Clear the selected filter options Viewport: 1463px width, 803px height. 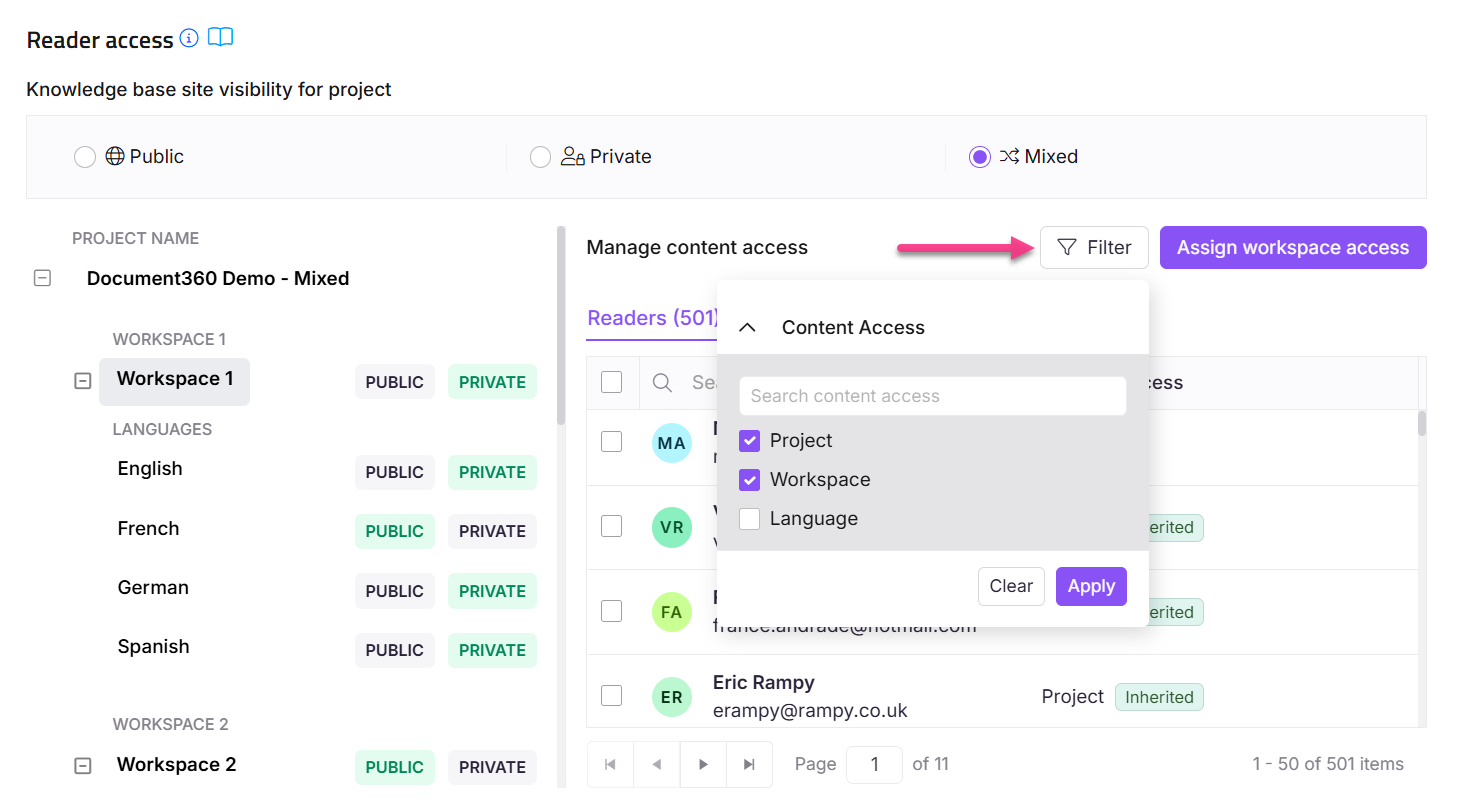point(1011,586)
